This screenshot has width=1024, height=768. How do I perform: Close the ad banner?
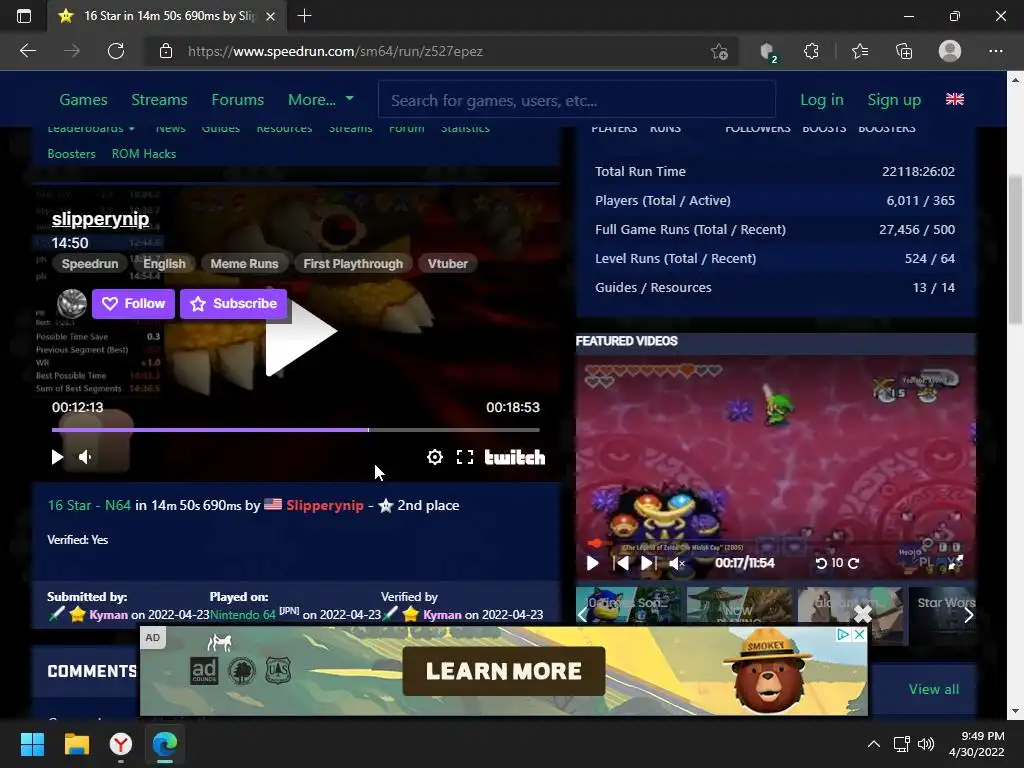click(x=860, y=634)
